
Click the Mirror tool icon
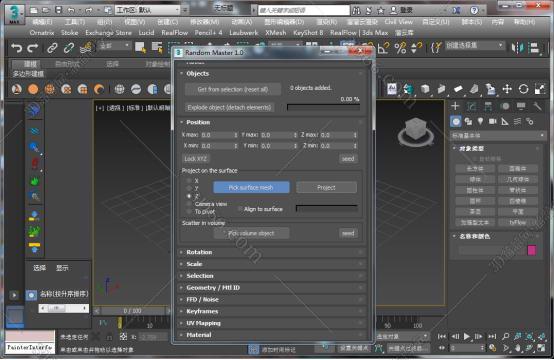point(518,48)
